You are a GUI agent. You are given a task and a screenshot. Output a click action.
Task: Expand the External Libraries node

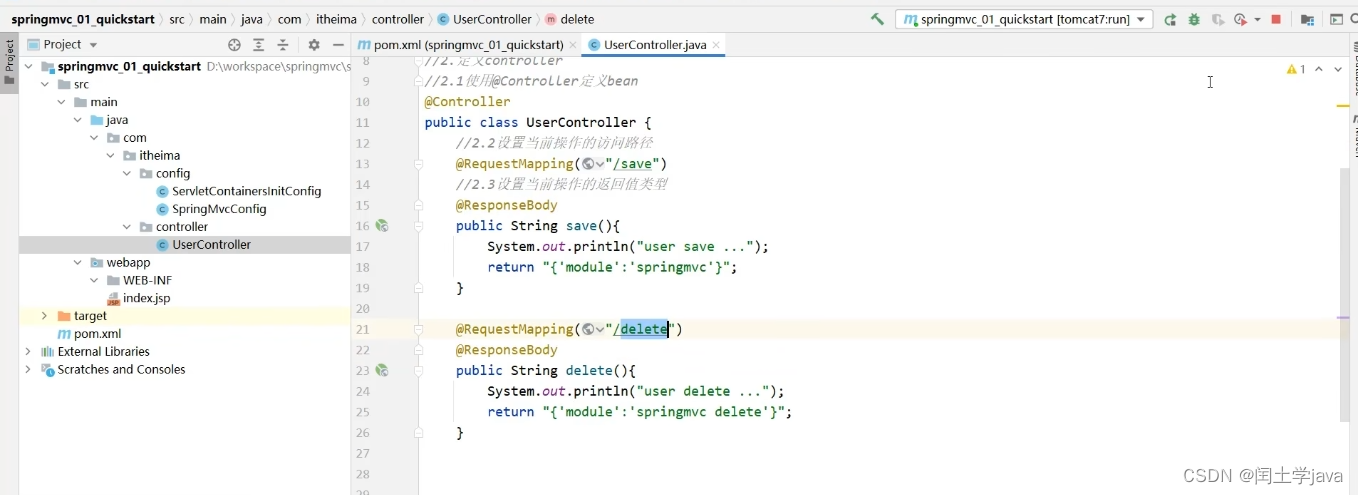(28, 352)
